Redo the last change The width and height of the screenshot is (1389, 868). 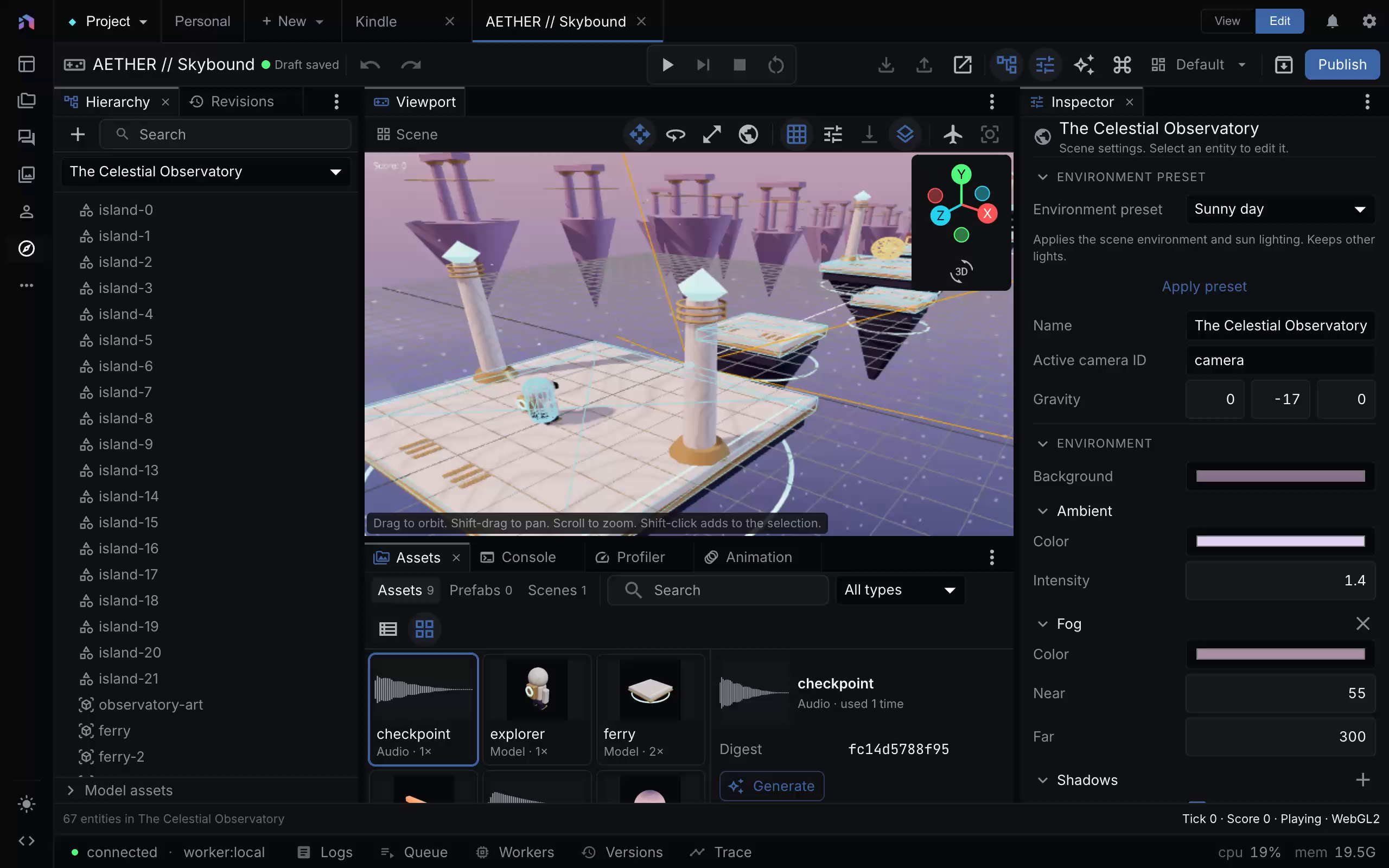tap(411, 65)
